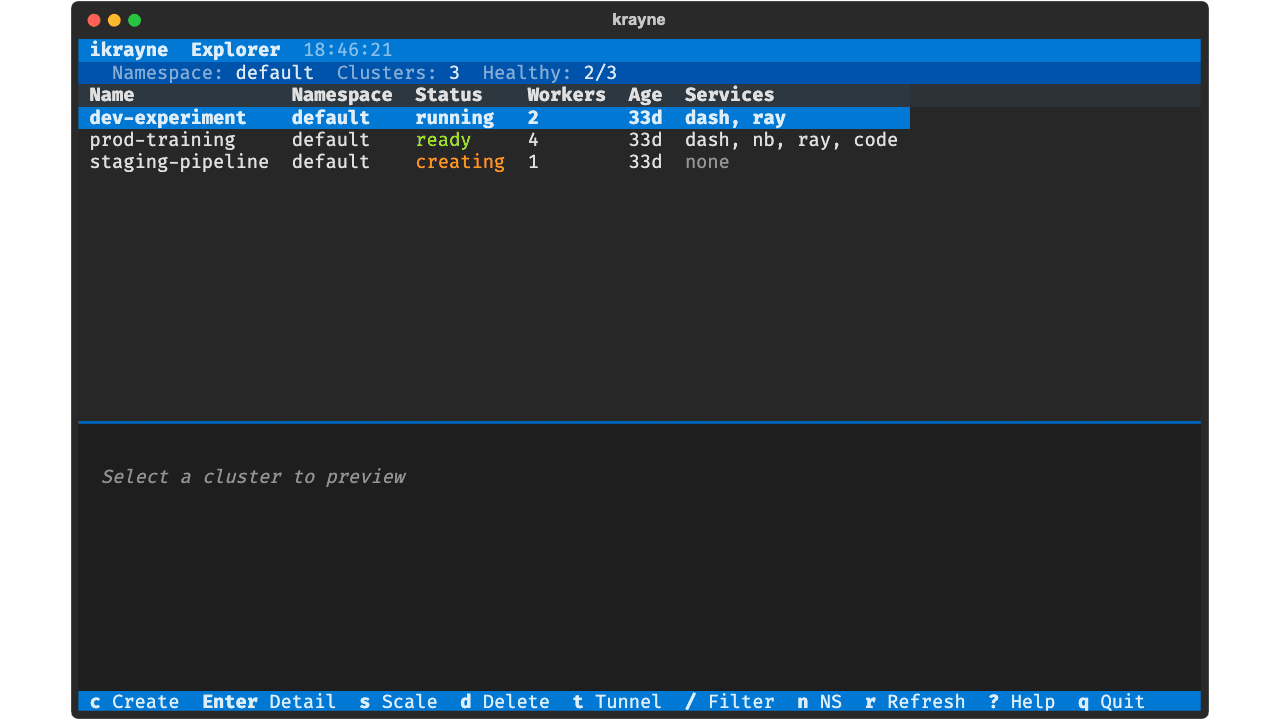
Task: Click the Namespace column header
Action: (x=342, y=95)
